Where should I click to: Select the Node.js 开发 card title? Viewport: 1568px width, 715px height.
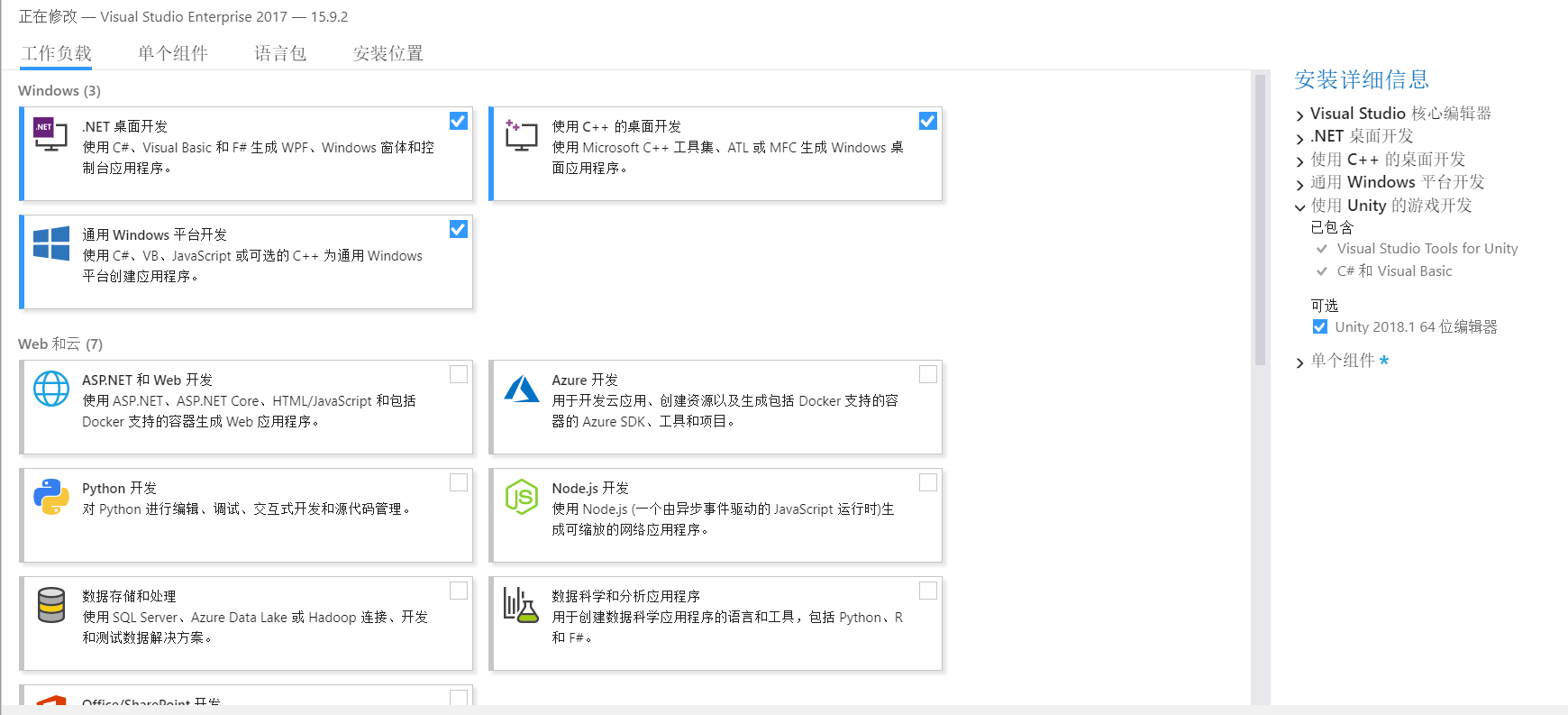point(590,488)
